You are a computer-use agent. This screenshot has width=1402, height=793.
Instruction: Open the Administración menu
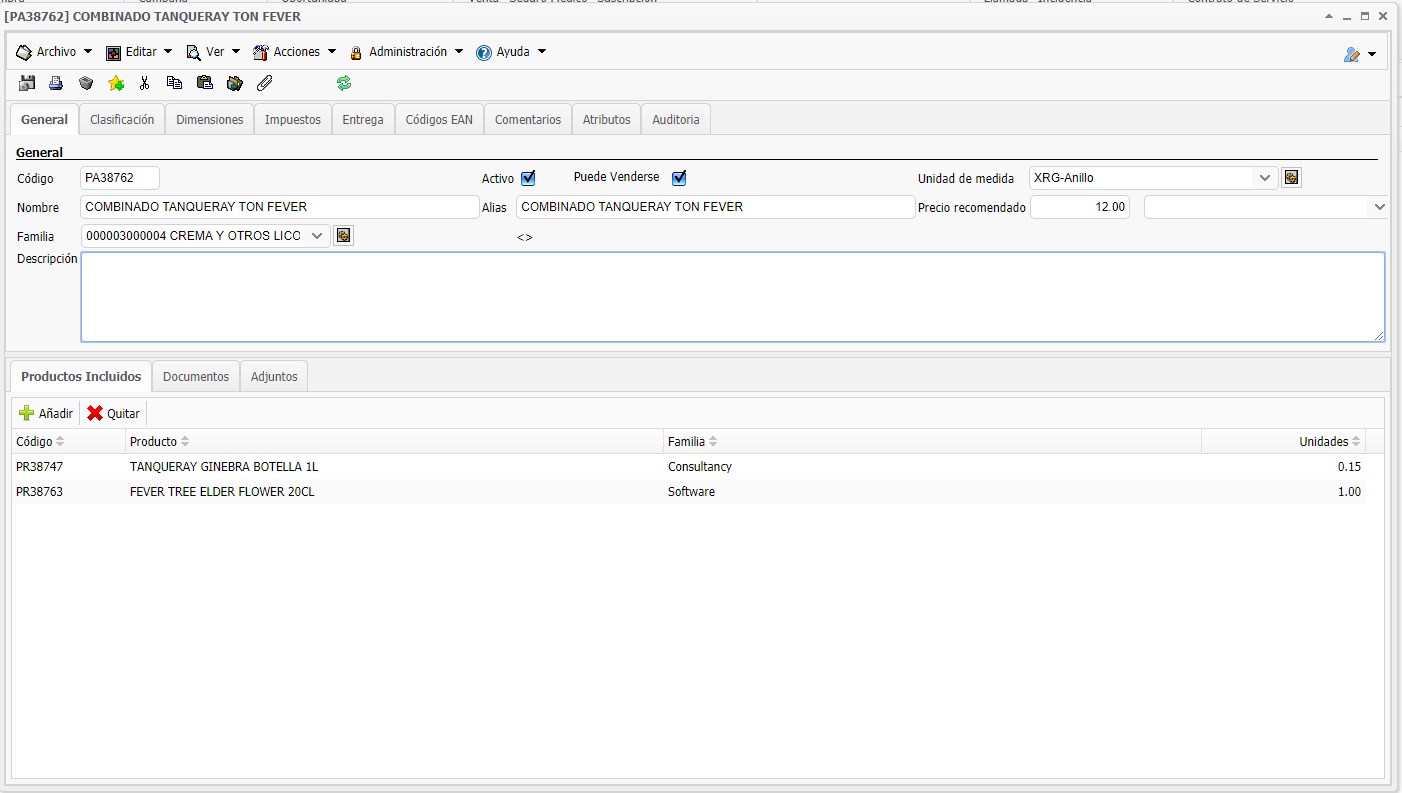(406, 52)
